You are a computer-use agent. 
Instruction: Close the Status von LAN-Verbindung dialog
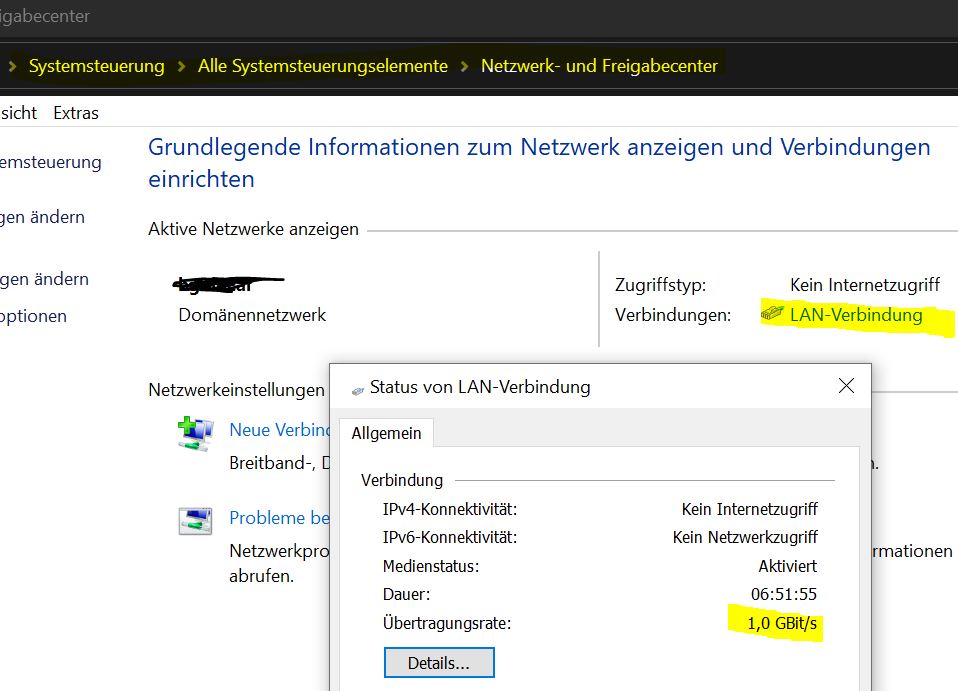846,386
